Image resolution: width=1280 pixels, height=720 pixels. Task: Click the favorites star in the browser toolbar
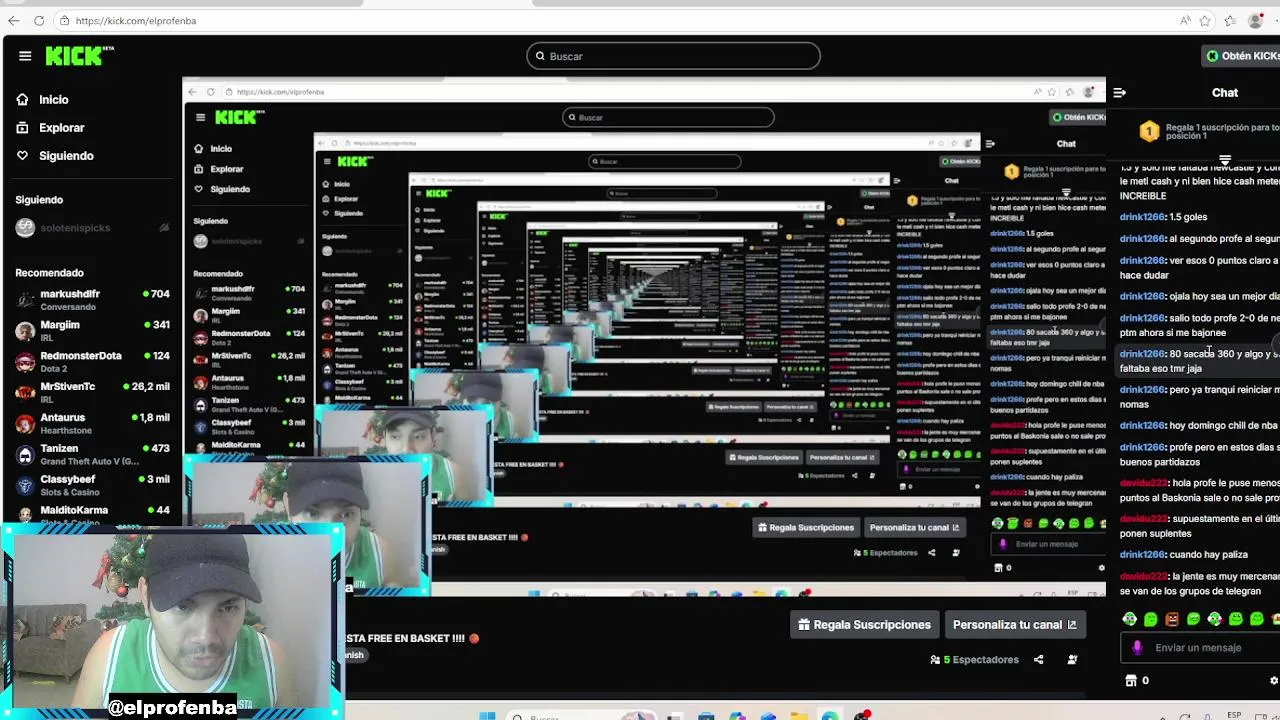pyautogui.click(x=1206, y=20)
